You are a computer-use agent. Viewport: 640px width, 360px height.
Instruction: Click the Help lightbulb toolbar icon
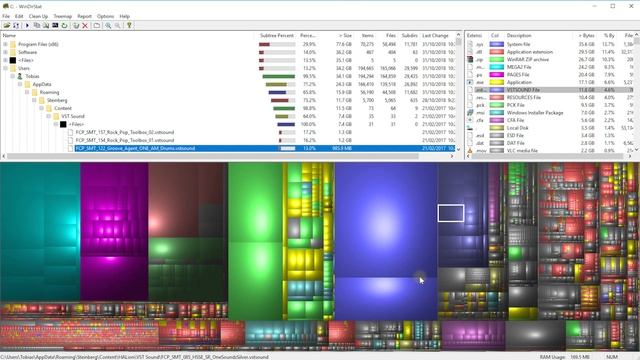click(129, 25)
